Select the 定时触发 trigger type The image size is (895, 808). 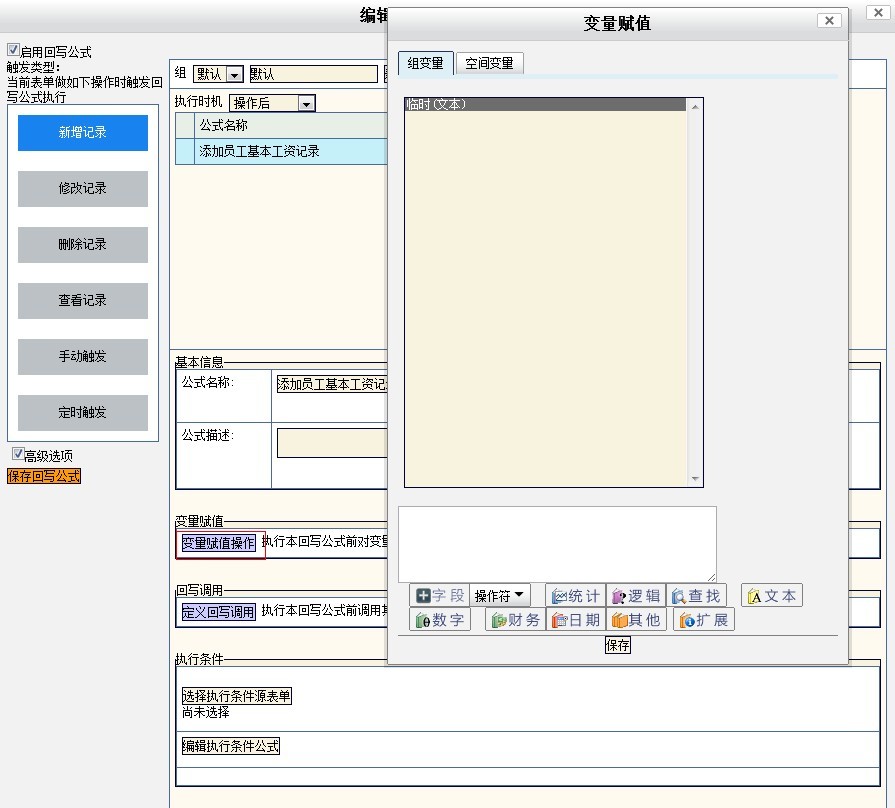point(83,413)
